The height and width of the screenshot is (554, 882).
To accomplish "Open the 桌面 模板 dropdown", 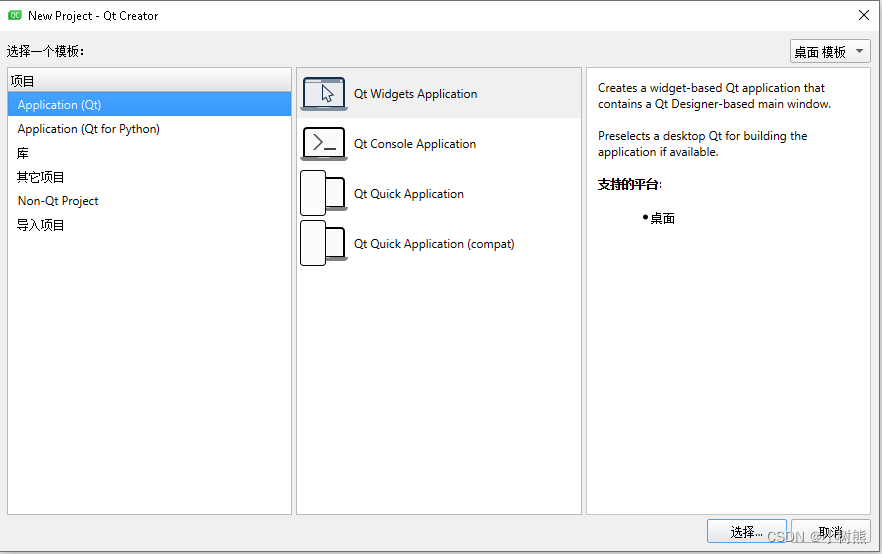I will (x=830, y=52).
